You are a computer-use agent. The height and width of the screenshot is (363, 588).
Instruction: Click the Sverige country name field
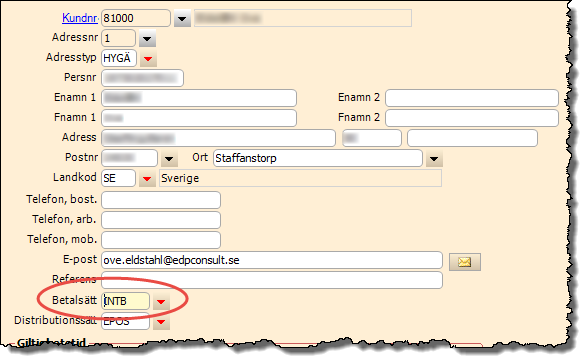(300, 178)
